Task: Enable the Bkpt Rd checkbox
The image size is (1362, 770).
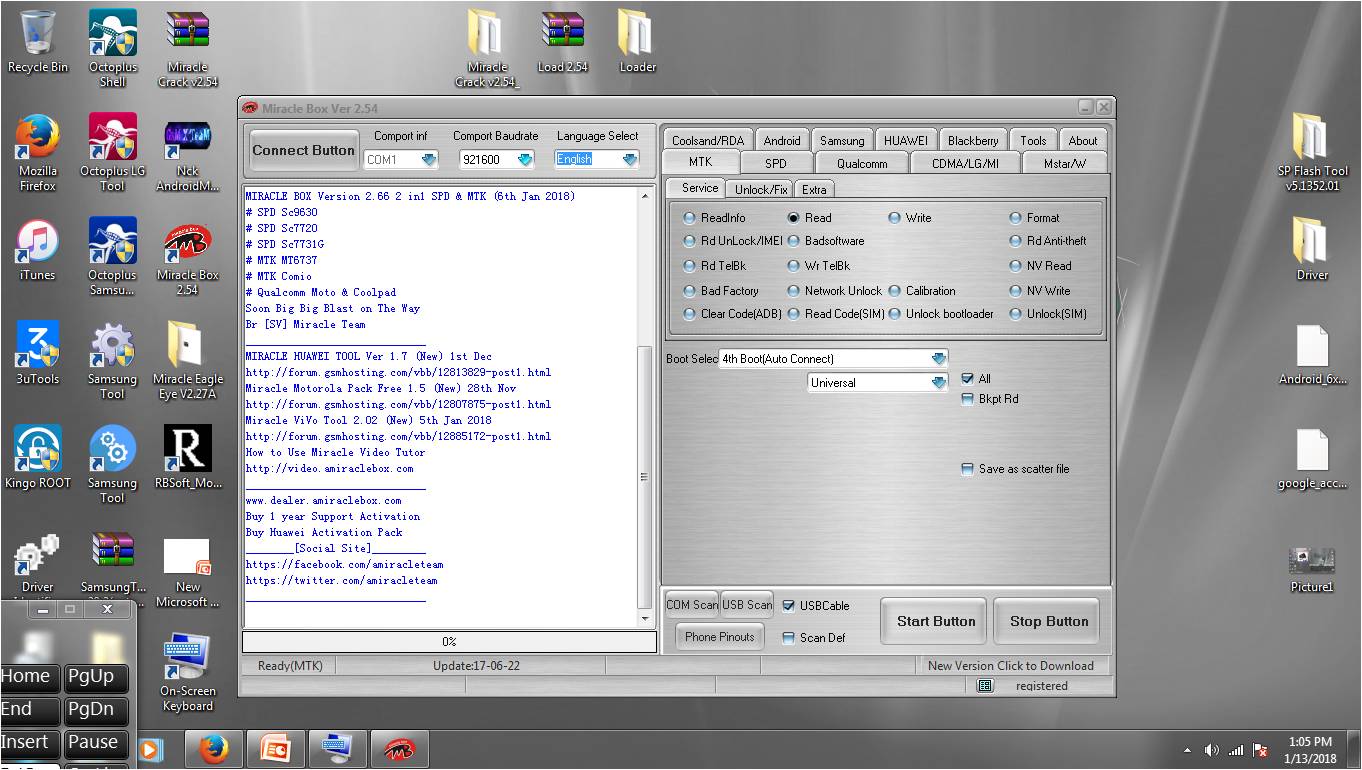Action: 967,398
